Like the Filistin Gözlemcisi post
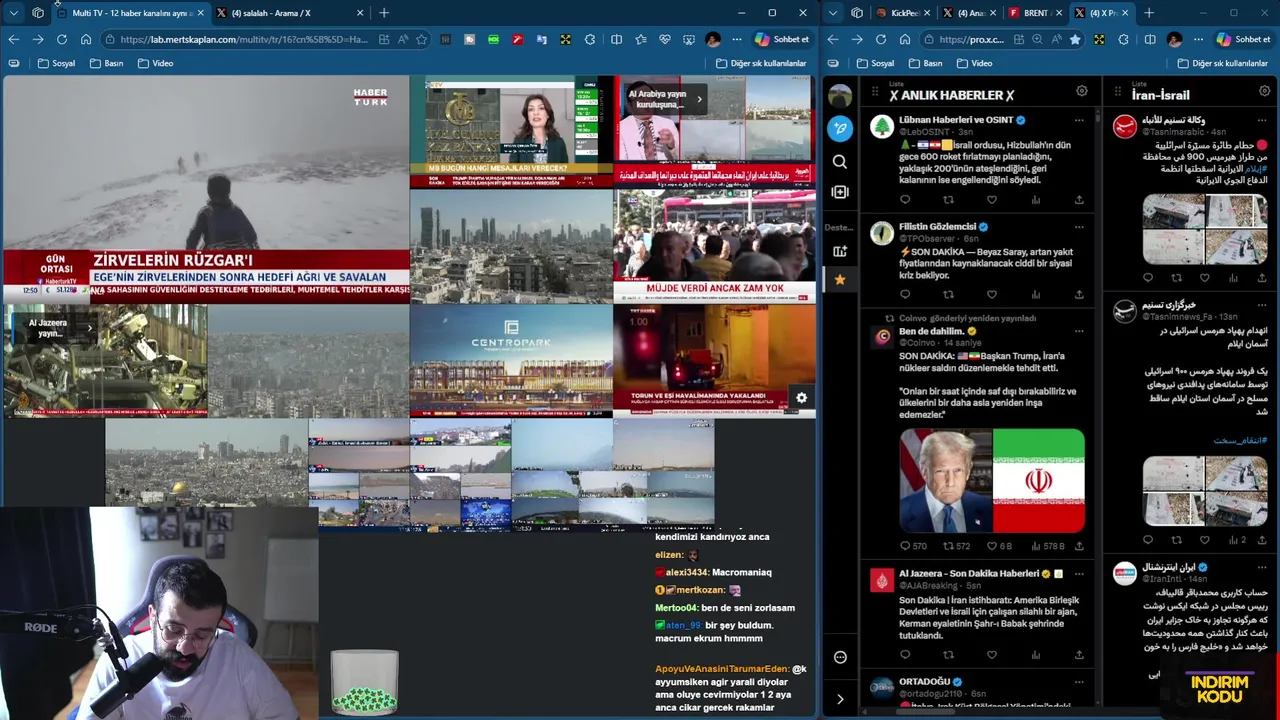 992,295
